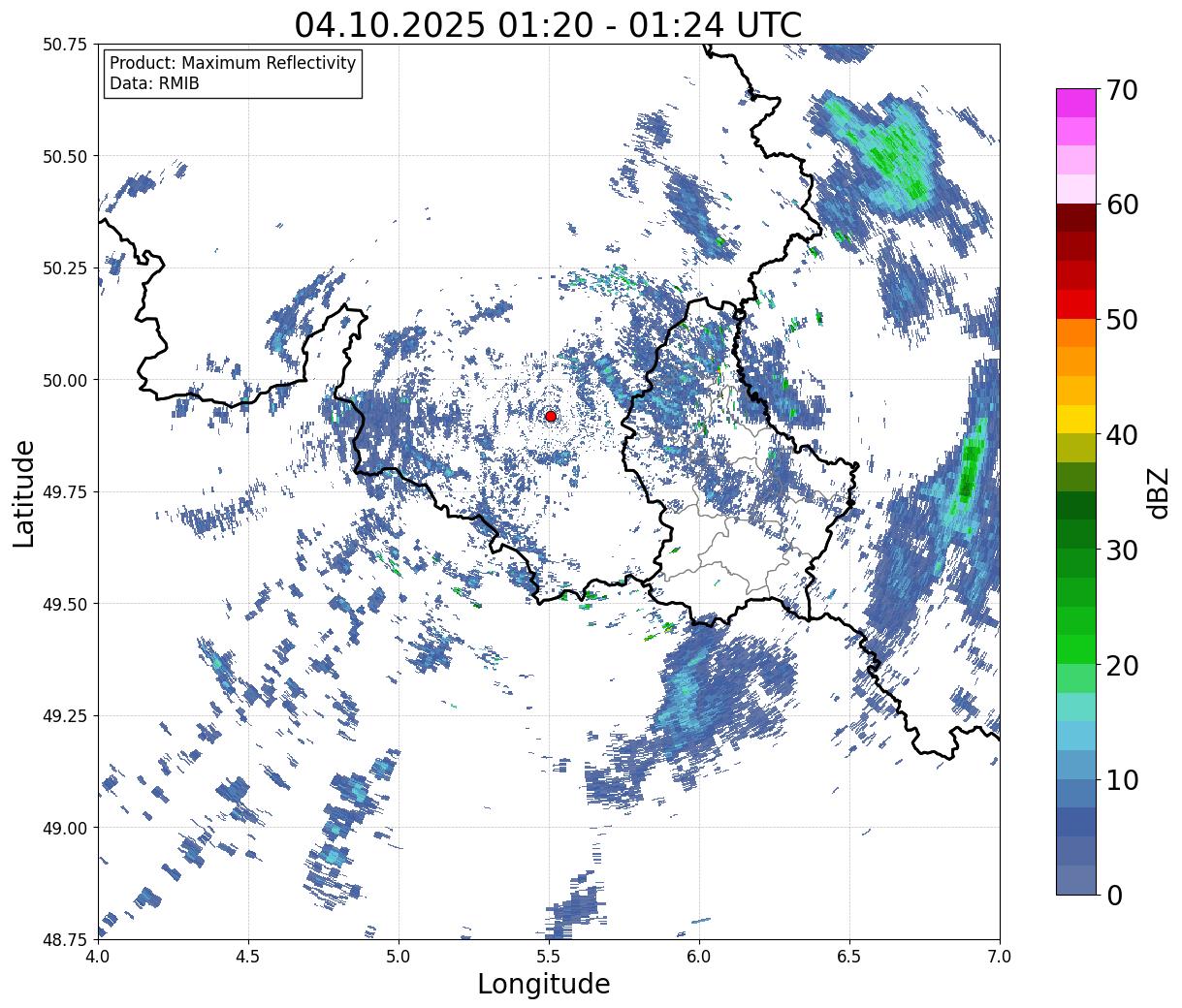The width and height of the screenshot is (1182, 1008).
Task: Click the longitude tick label 4.0
Action: tap(98, 957)
